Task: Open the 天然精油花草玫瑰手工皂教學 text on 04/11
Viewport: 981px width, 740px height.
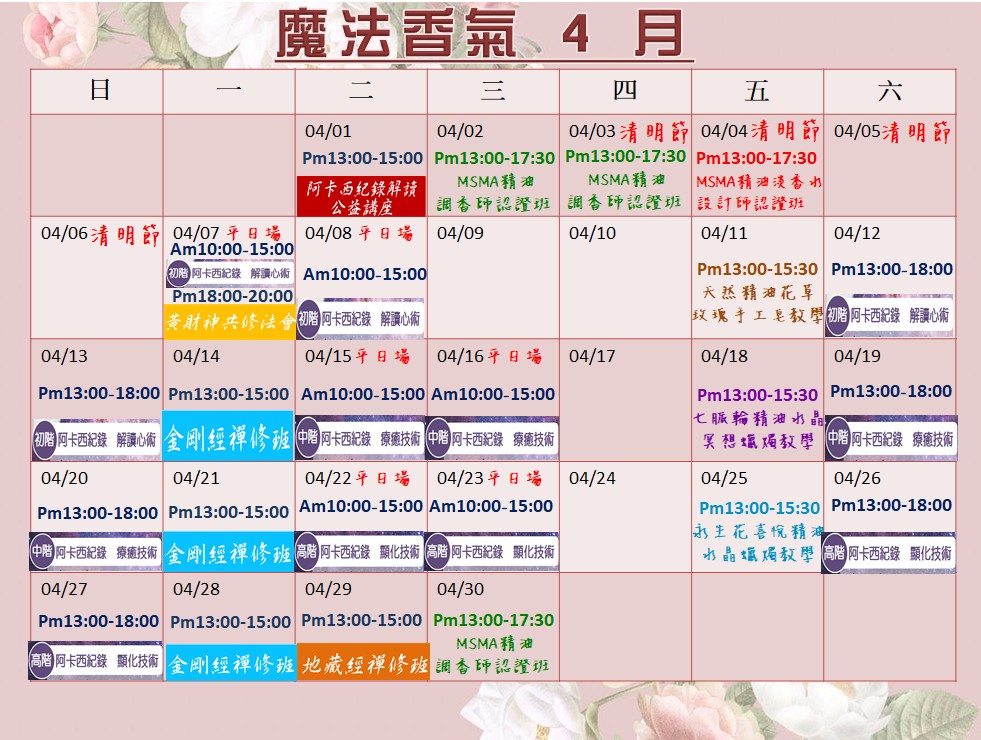Action: point(757,304)
